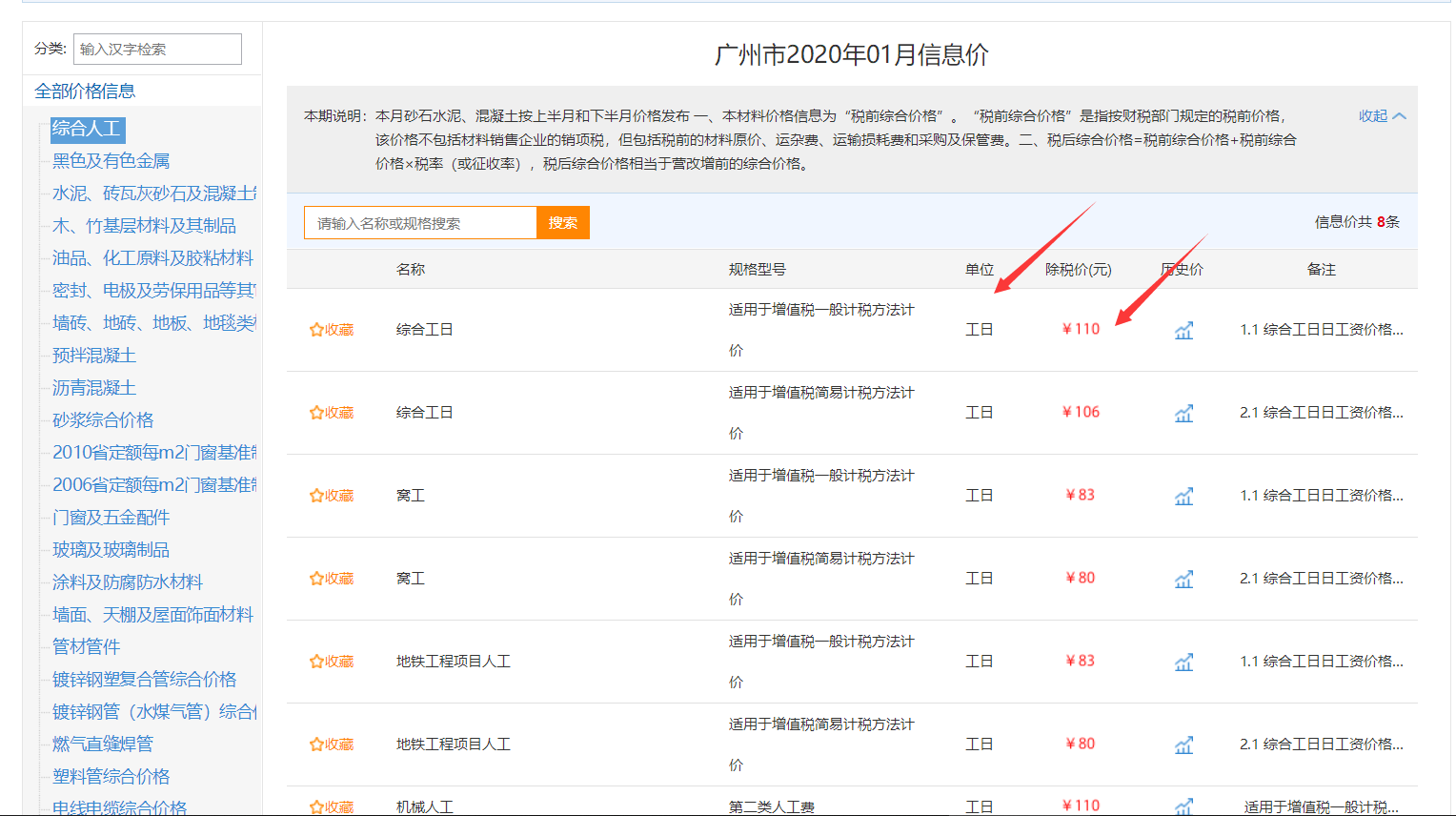The width and height of the screenshot is (1456, 816).
Task: Click the 除税价(元) column header
Action: [x=1079, y=270]
